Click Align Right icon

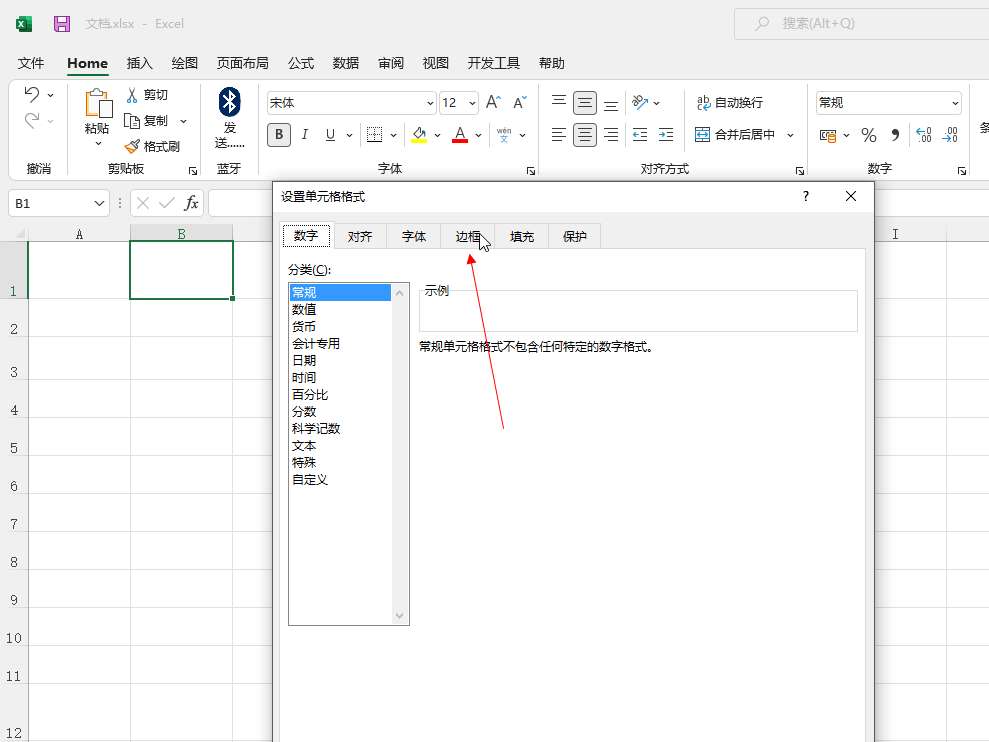tap(611, 134)
